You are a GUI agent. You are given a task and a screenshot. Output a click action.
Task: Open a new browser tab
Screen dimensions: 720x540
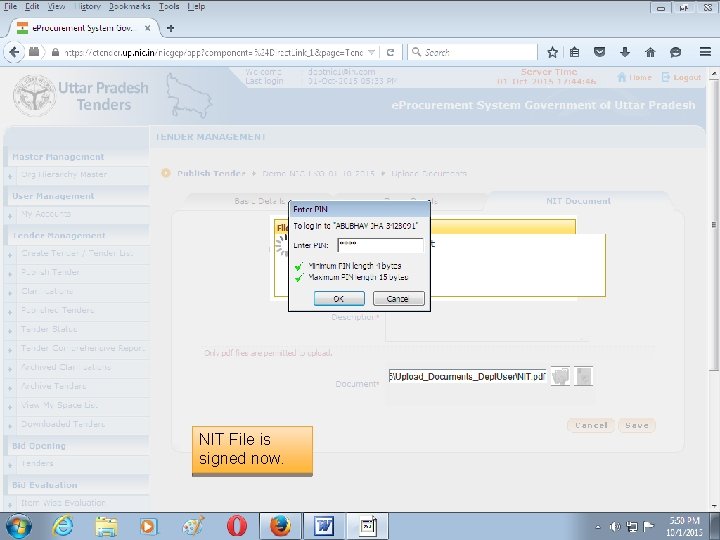coord(170,28)
